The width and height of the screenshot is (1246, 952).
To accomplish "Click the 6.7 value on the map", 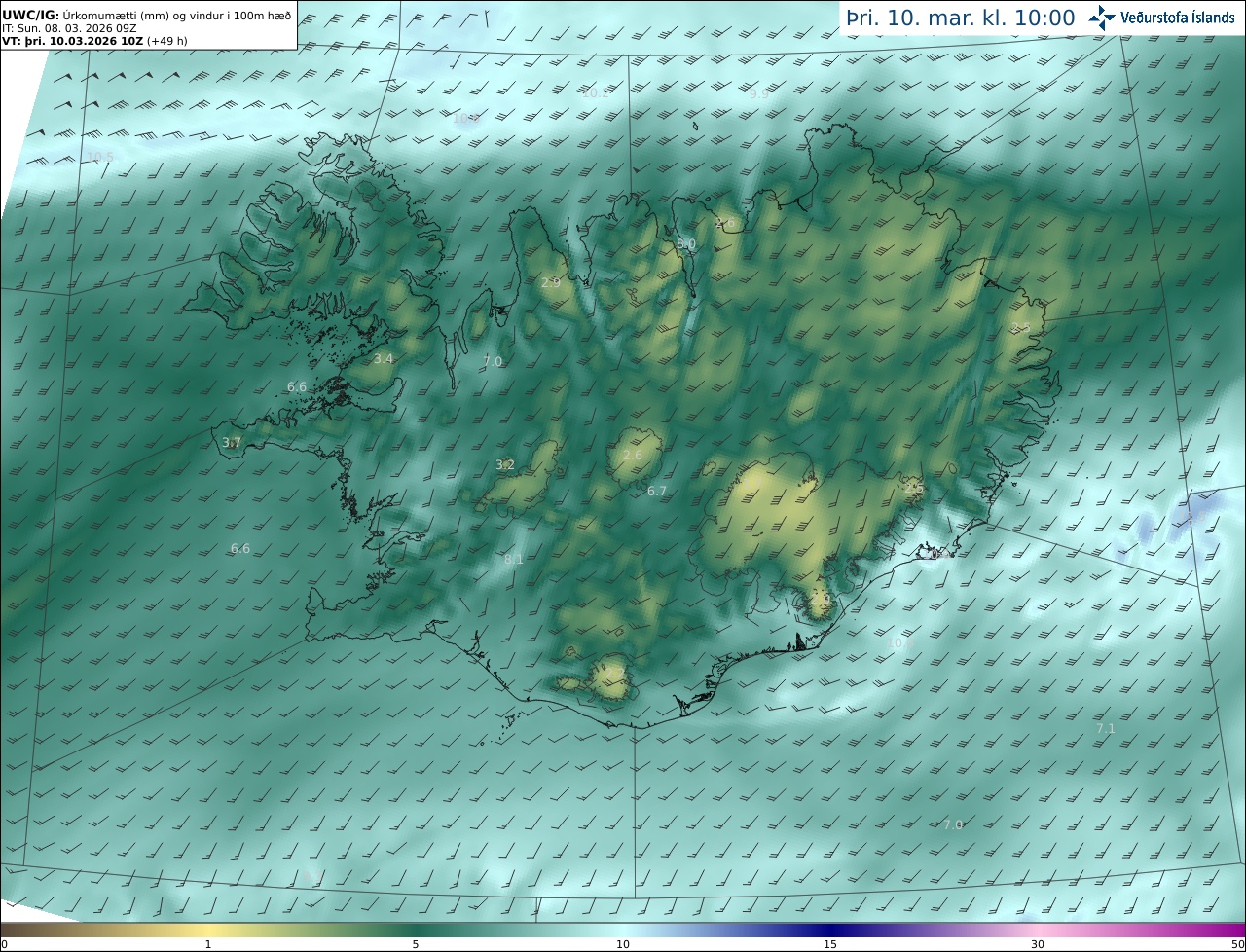I will [657, 492].
